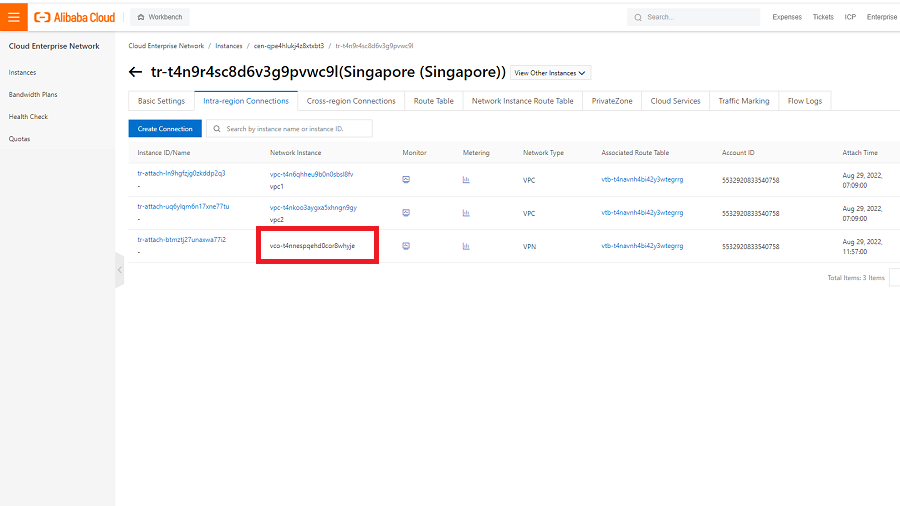Collapse the left sidebar panel handle
The image size is (900, 506).
pyautogui.click(x=119, y=270)
